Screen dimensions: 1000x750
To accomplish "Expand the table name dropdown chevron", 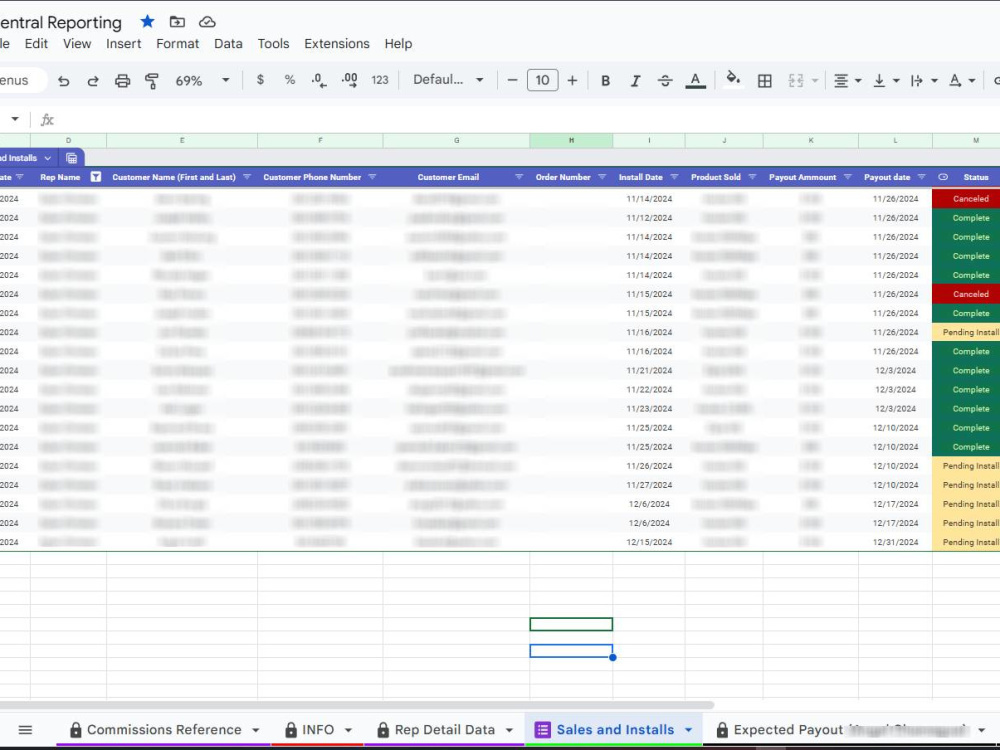I will [x=48, y=158].
